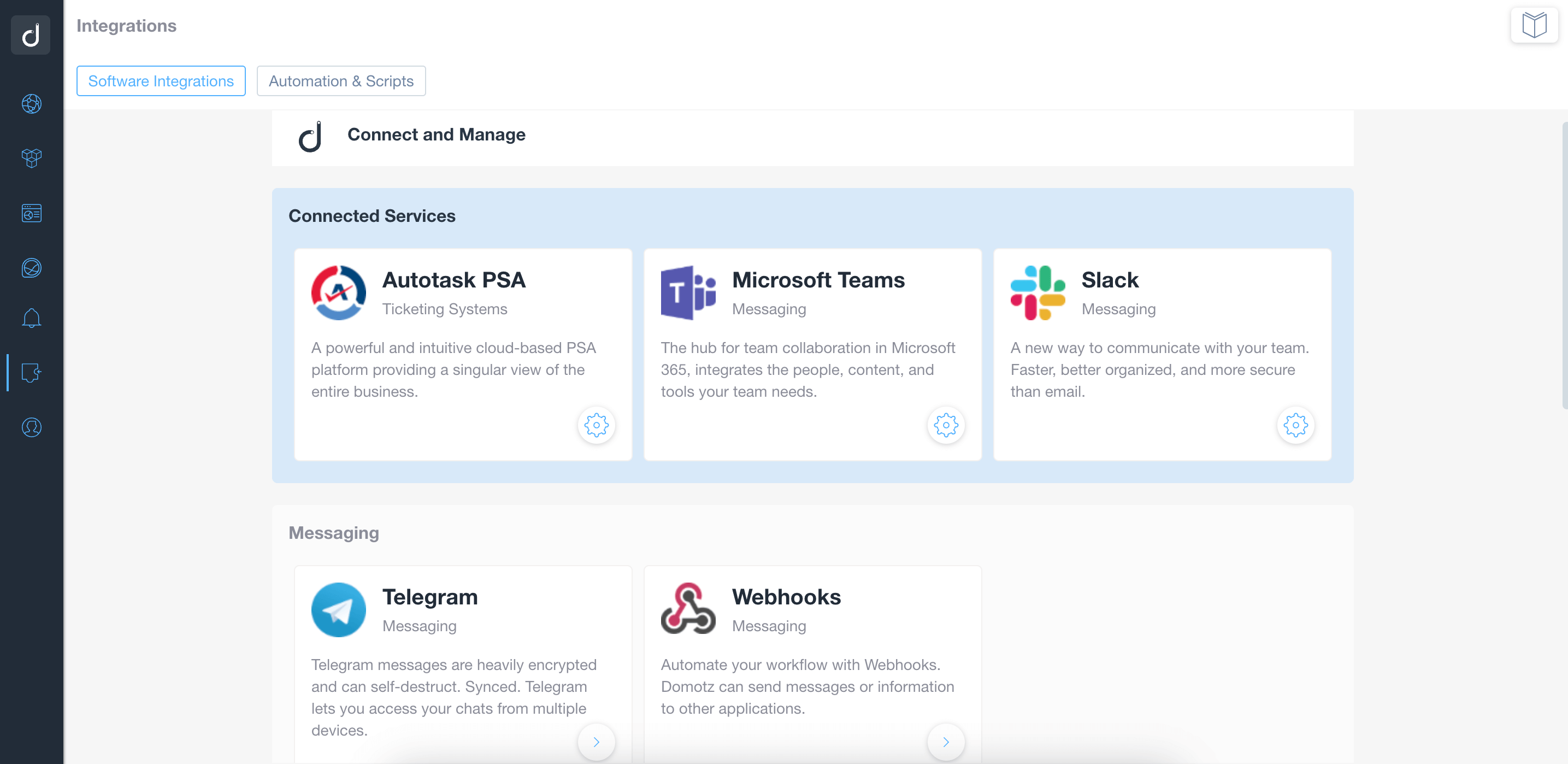Open the Microsoft Teams card title

click(818, 280)
